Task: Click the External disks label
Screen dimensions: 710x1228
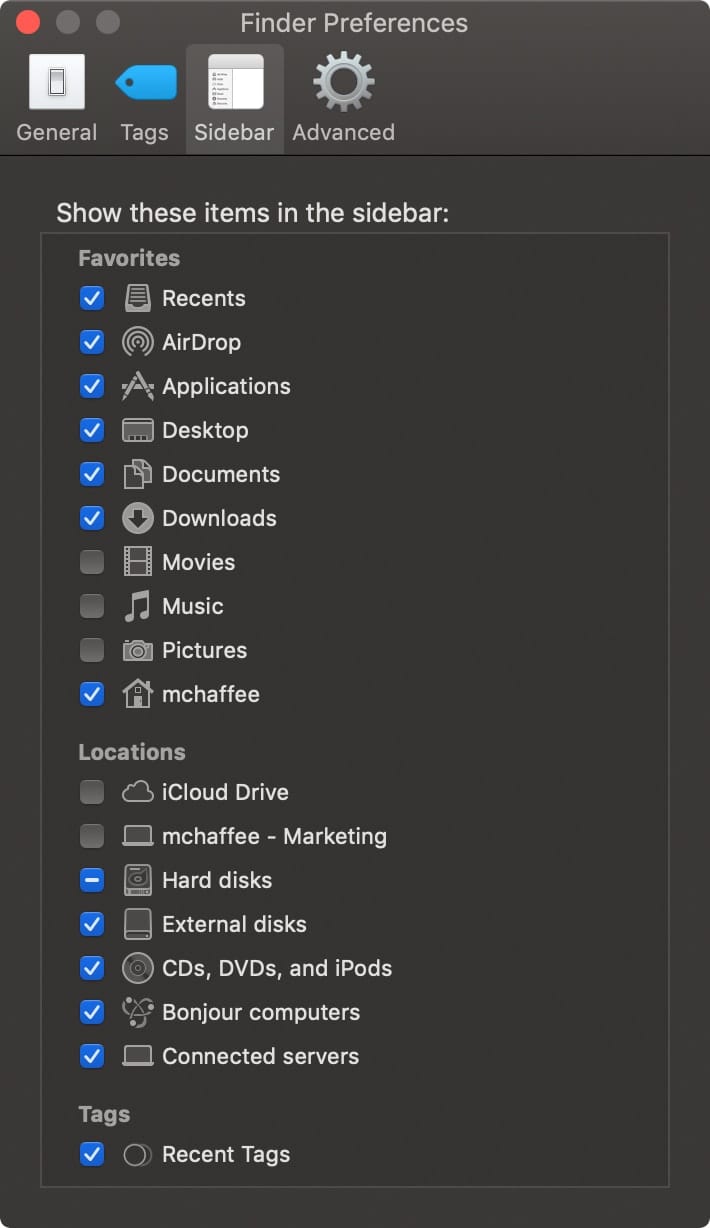Action: 234,924
